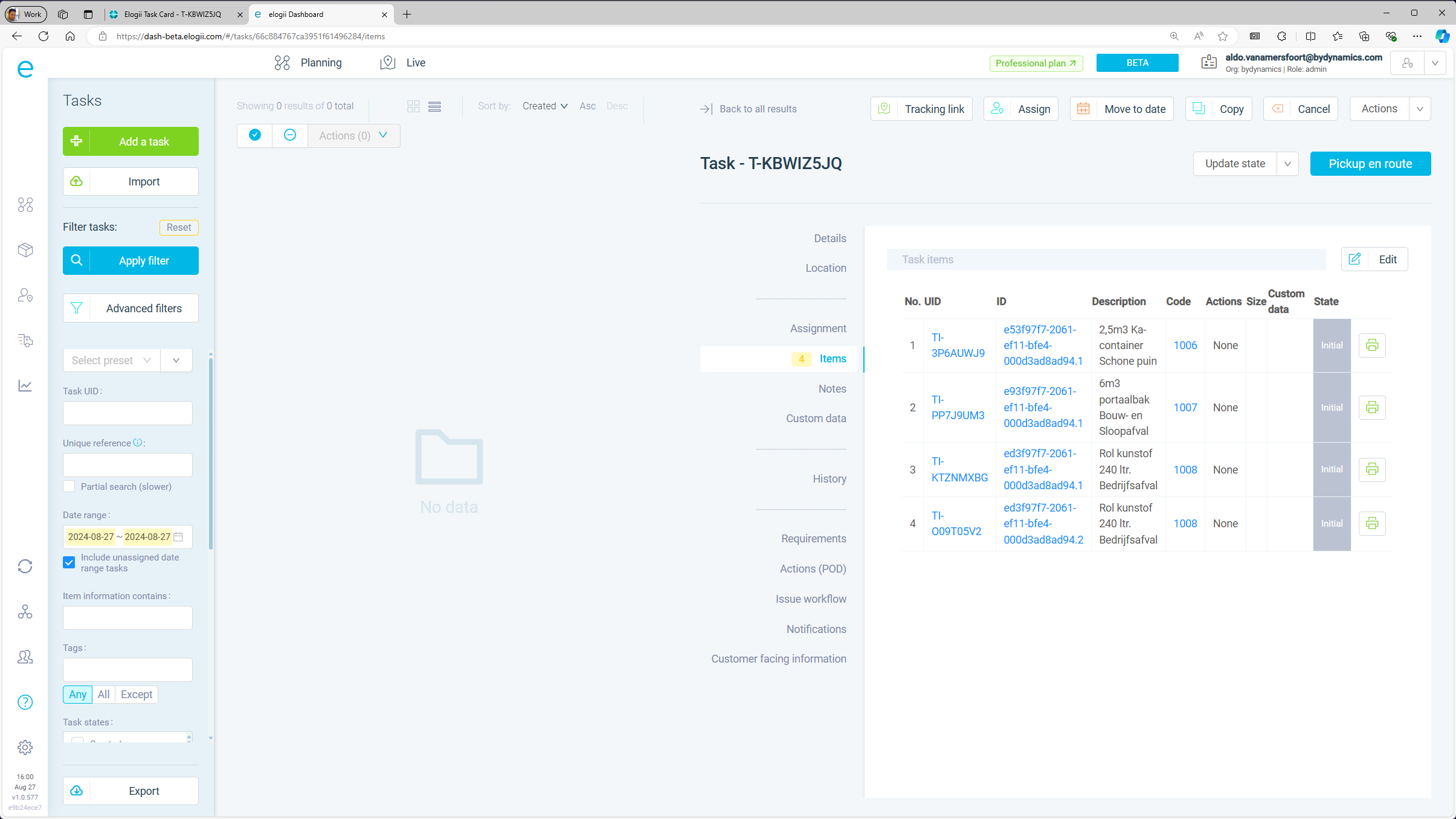Click the Pickup en route button

pyautogui.click(x=1370, y=164)
